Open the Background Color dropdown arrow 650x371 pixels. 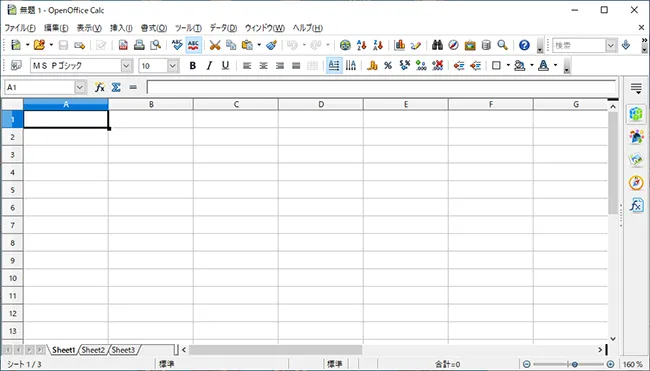[531, 65]
